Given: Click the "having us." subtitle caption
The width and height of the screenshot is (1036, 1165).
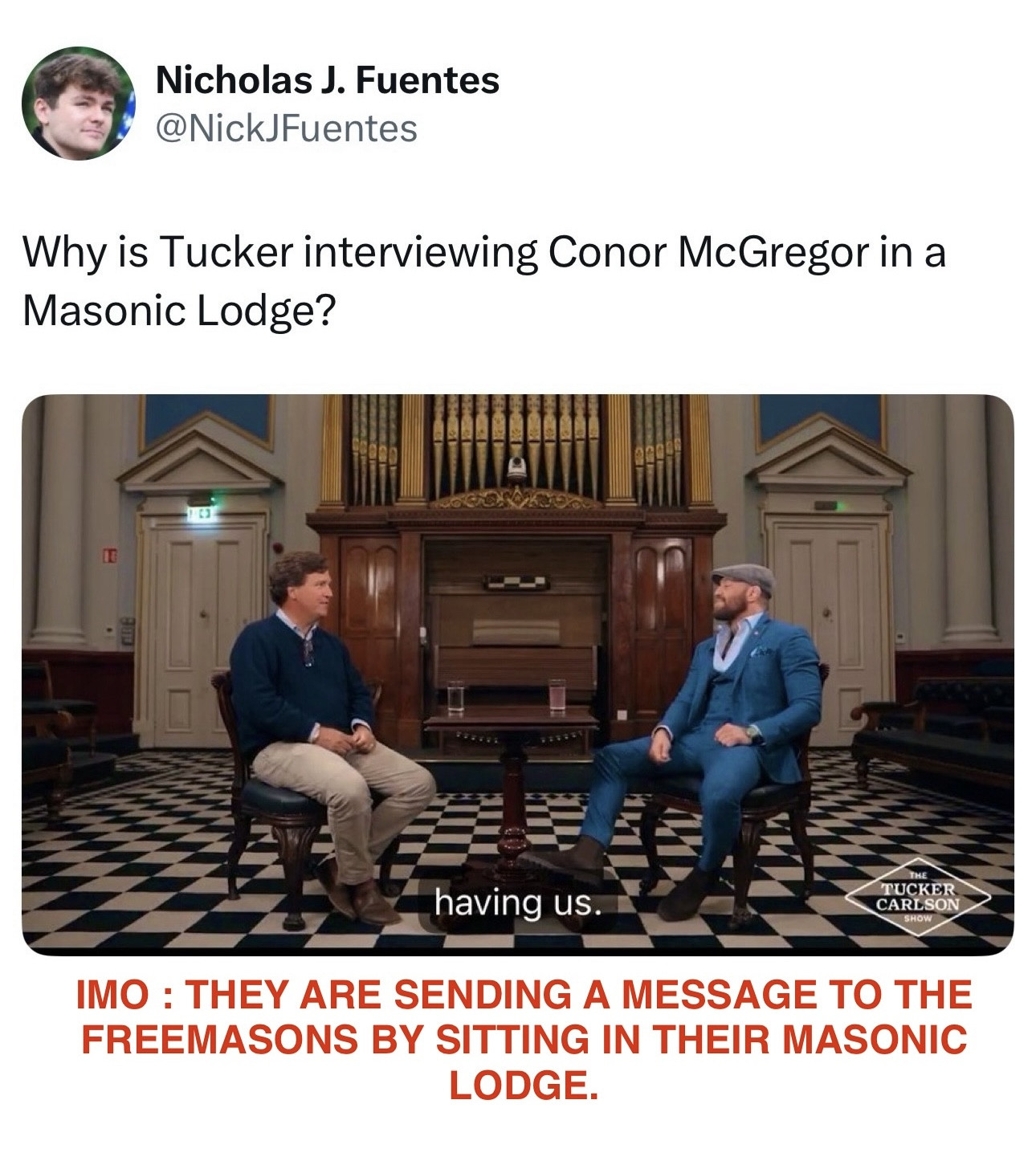Looking at the screenshot, I should click(517, 903).
